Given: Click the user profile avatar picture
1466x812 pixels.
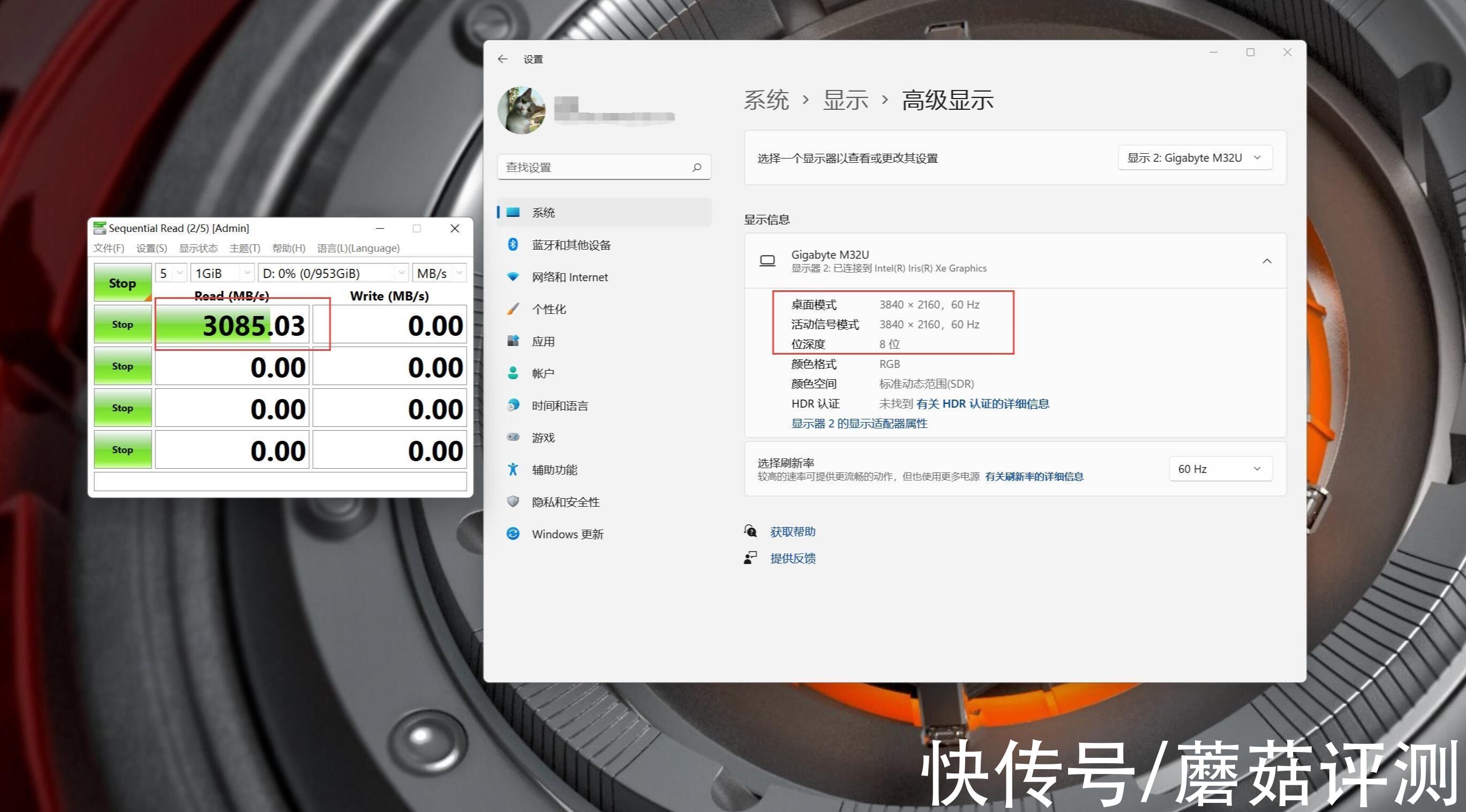Looking at the screenshot, I should point(521,110).
